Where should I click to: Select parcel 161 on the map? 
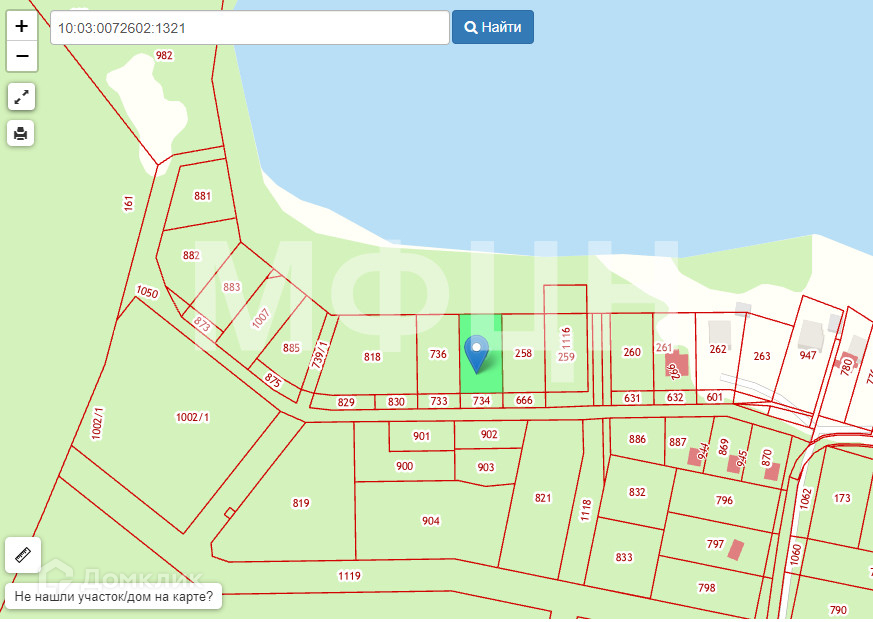[x=129, y=203]
